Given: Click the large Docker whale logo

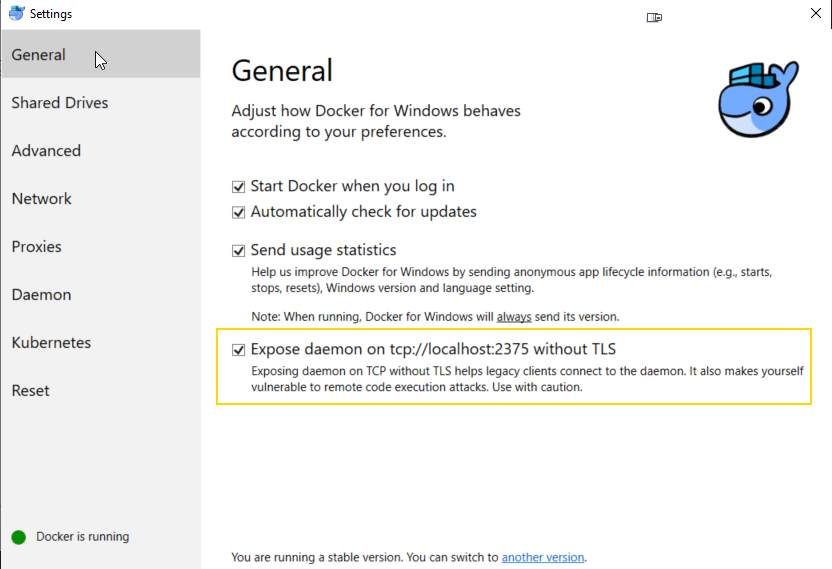Looking at the screenshot, I should [x=758, y=98].
